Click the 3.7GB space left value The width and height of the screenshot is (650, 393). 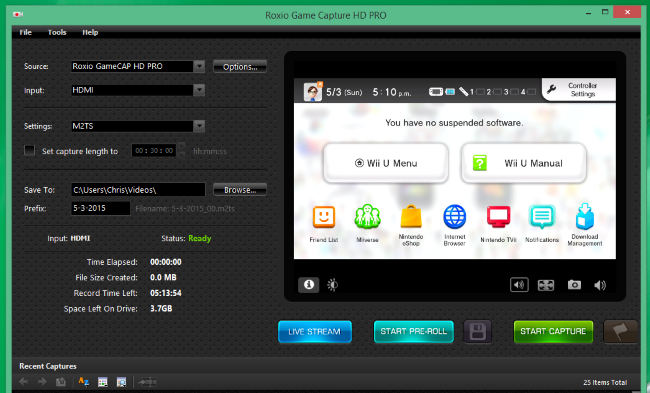click(161, 308)
